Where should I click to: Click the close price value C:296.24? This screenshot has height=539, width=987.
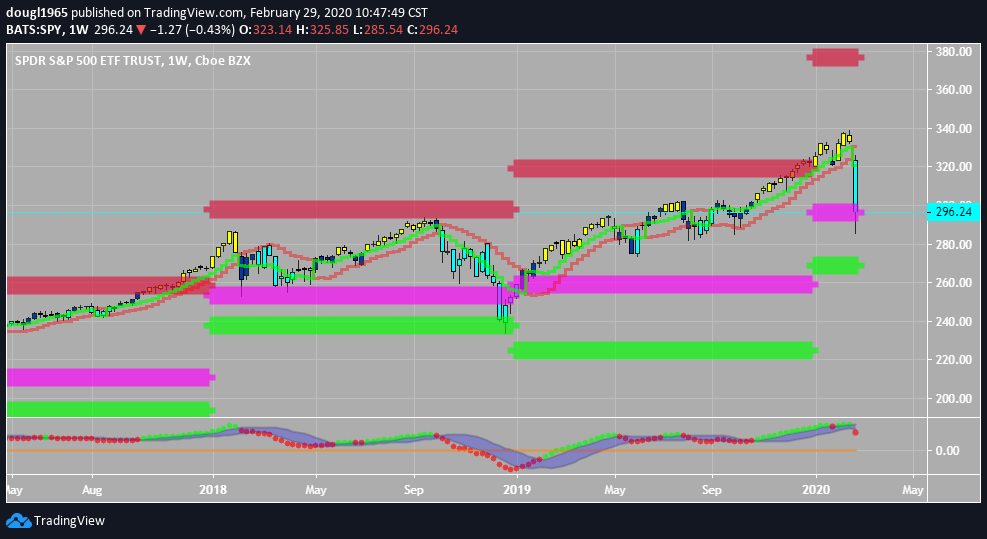(x=432, y=30)
